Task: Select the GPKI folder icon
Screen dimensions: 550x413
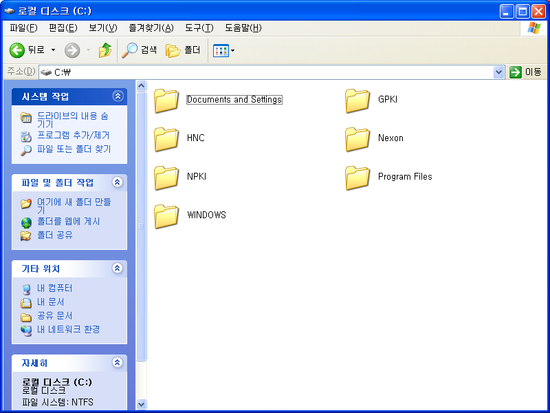Action: click(x=357, y=101)
